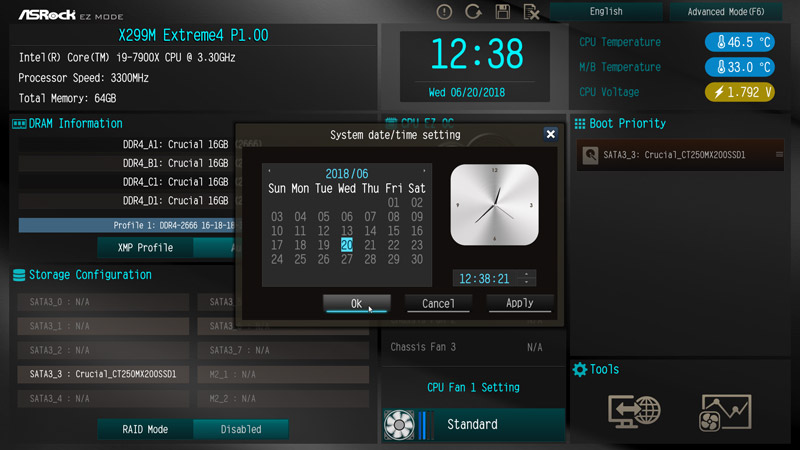The image size is (800, 450).
Task: Click the 12:38:21 time field
Action: (484, 279)
